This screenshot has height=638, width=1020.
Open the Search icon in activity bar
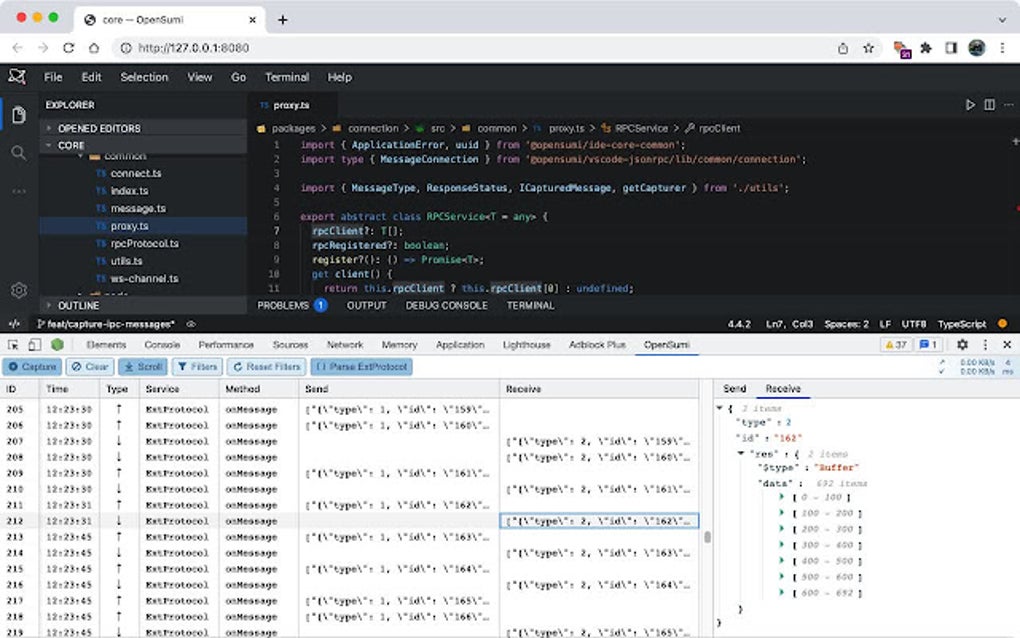point(18,153)
